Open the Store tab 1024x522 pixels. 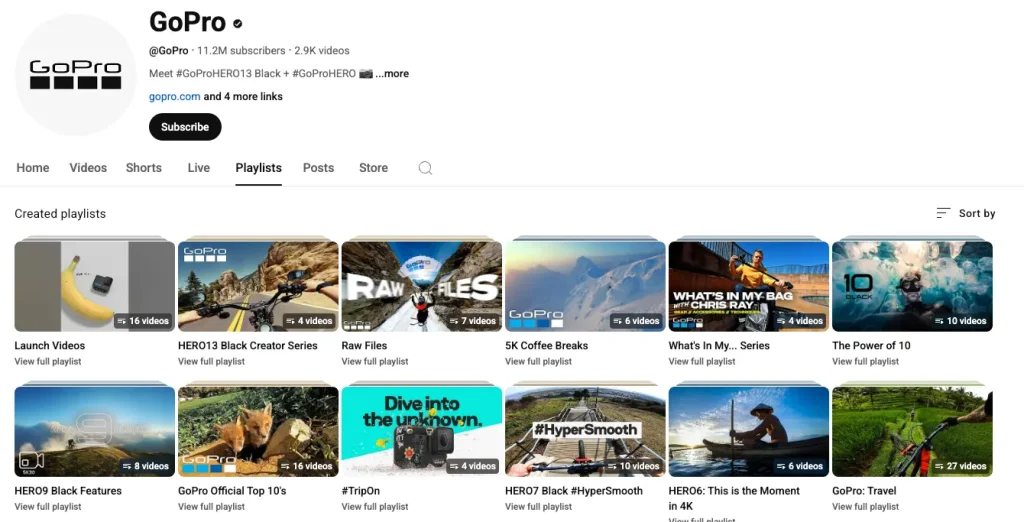374,168
